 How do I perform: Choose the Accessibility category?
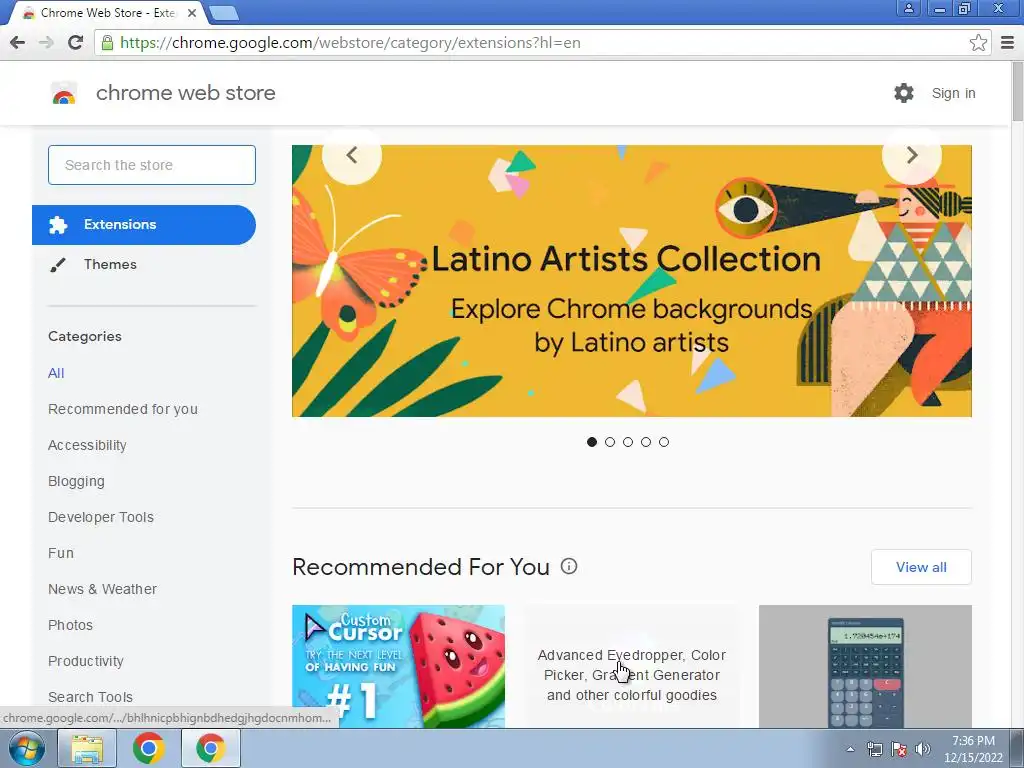coord(87,445)
